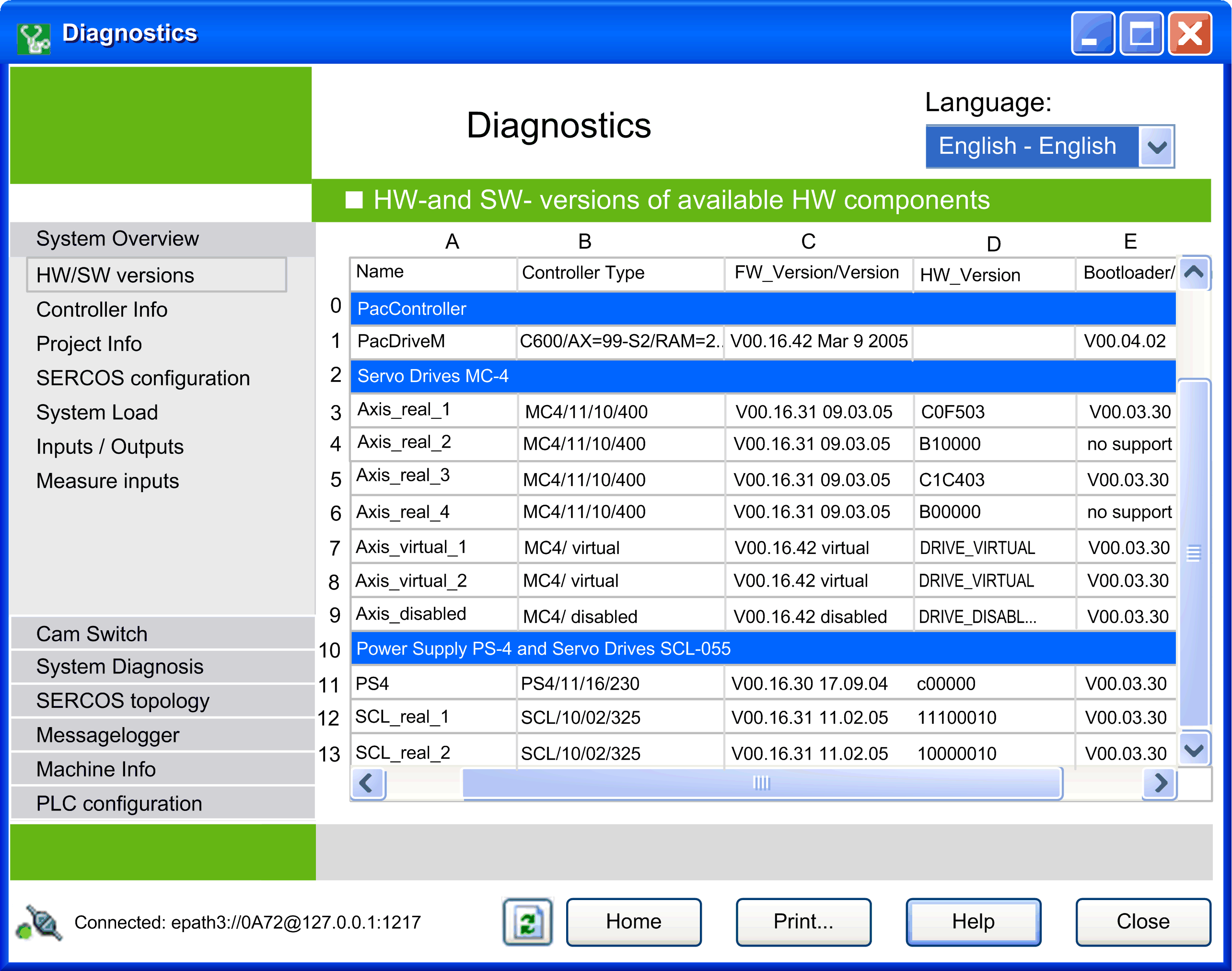Click the C600/AX=99-S2/RAM=2.. controller type cell

click(x=620, y=342)
